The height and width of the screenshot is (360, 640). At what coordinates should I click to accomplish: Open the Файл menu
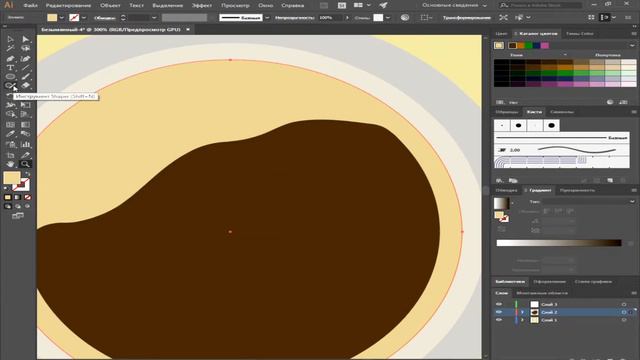point(31,5)
